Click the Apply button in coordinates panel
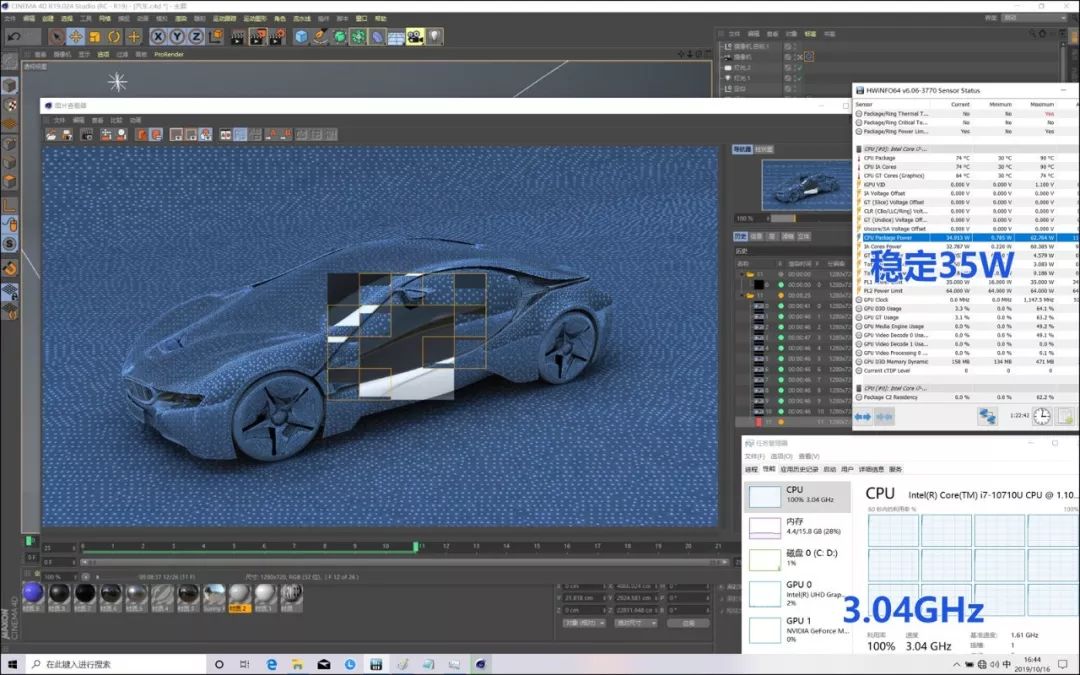Image resolution: width=1080 pixels, height=675 pixels. click(x=688, y=622)
